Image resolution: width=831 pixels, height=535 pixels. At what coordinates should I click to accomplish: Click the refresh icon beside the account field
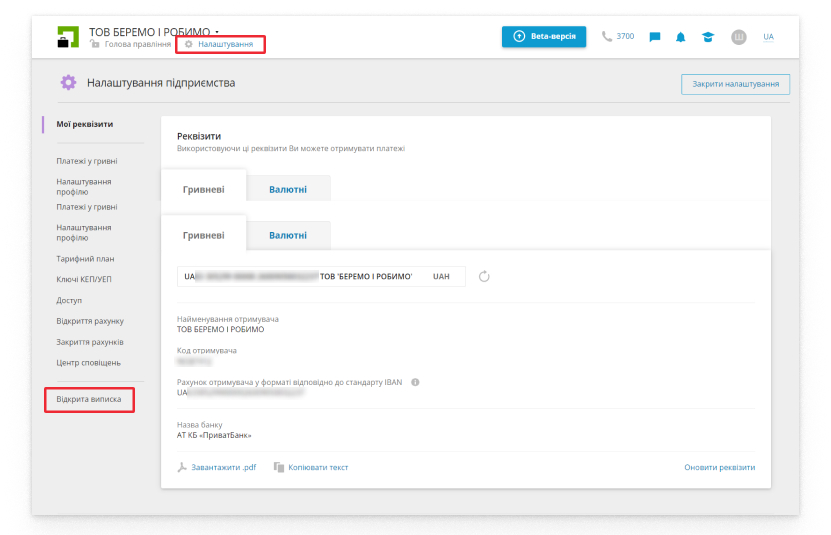click(x=484, y=276)
